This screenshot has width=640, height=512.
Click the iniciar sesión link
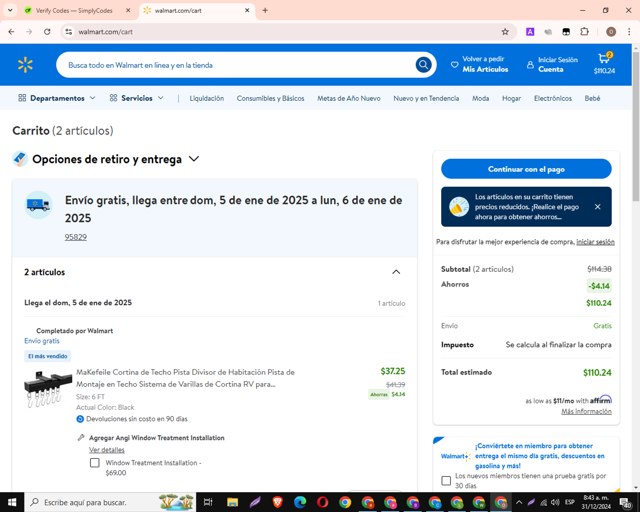(595, 242)
